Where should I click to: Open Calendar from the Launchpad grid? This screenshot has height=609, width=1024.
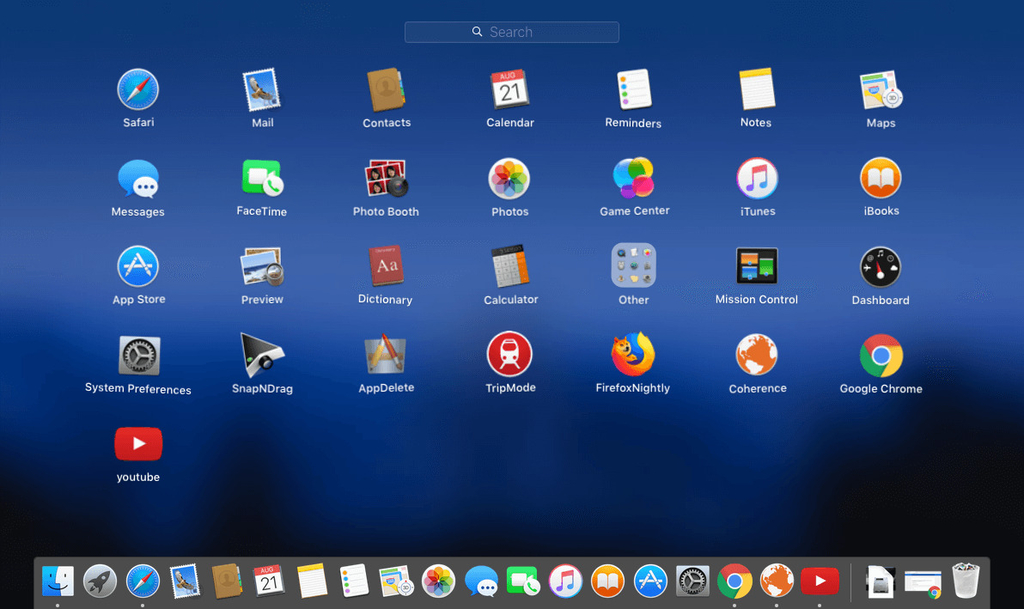(509, 89)
